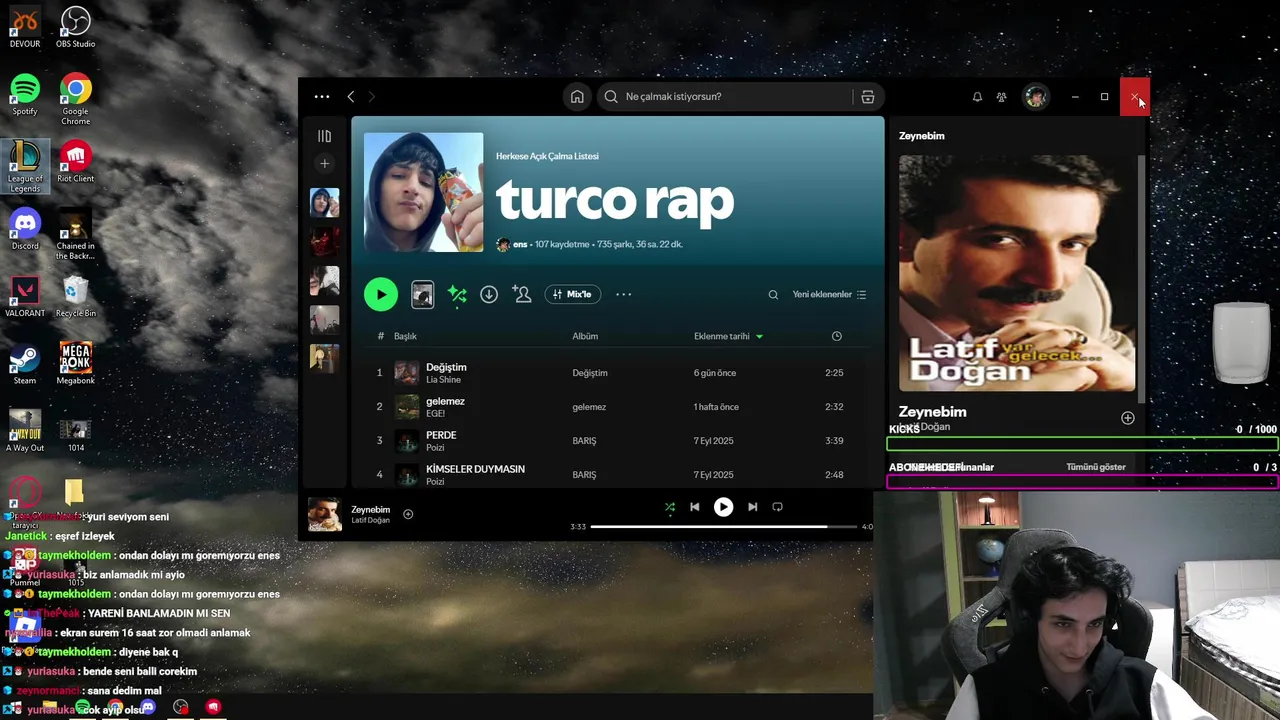
Task: Sort the tracks by the 'Albüm' column
Action: pyautogui.click(x=585, y=336)
